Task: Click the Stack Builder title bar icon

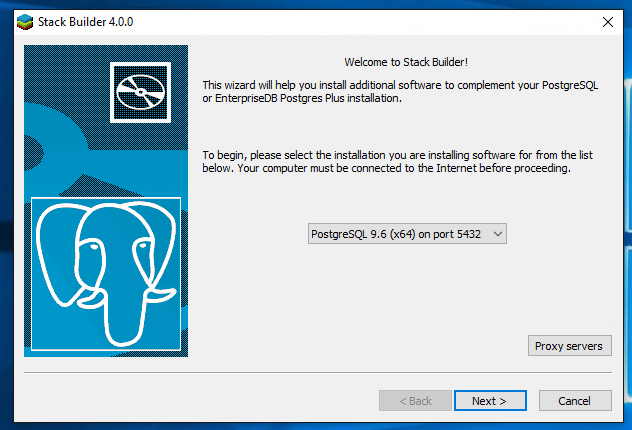Action: (x=25, y=22)
